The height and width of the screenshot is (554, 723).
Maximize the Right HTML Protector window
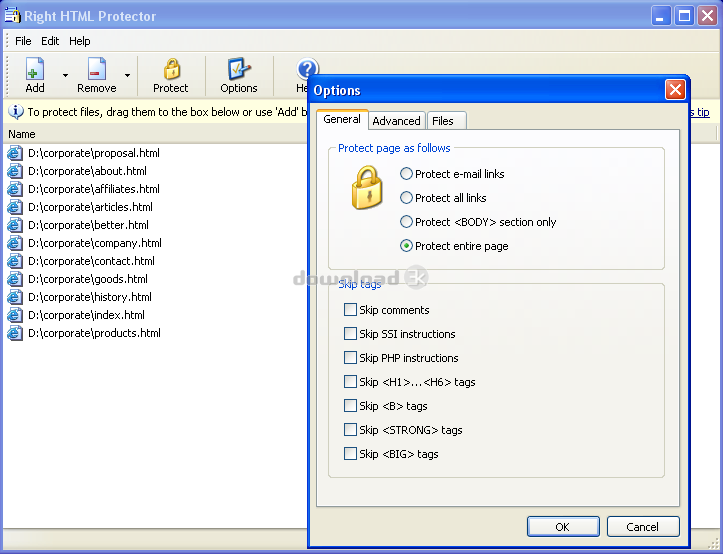(684, 16)
